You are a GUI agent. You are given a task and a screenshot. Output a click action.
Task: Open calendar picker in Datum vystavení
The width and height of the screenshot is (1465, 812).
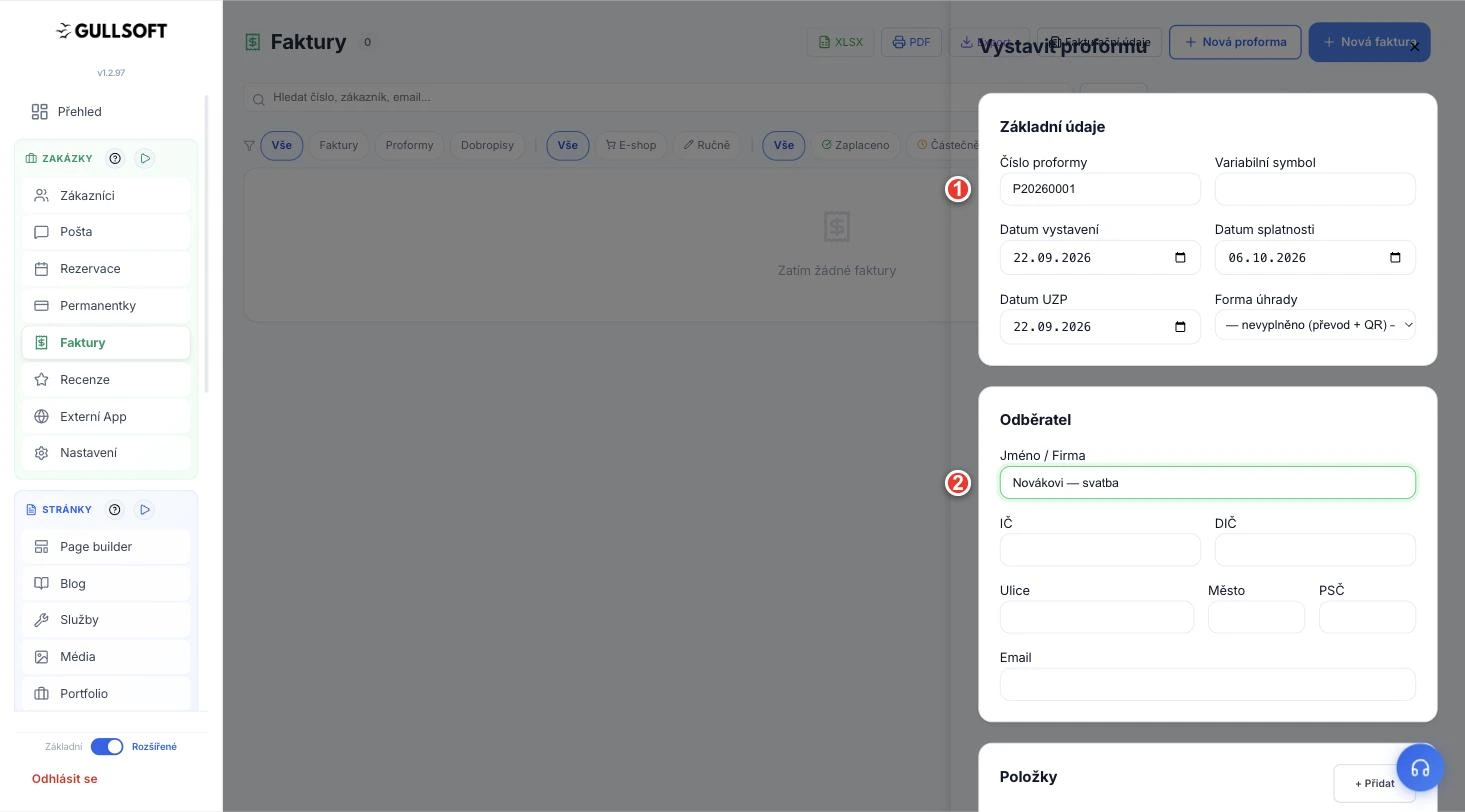pos(1180,257)
